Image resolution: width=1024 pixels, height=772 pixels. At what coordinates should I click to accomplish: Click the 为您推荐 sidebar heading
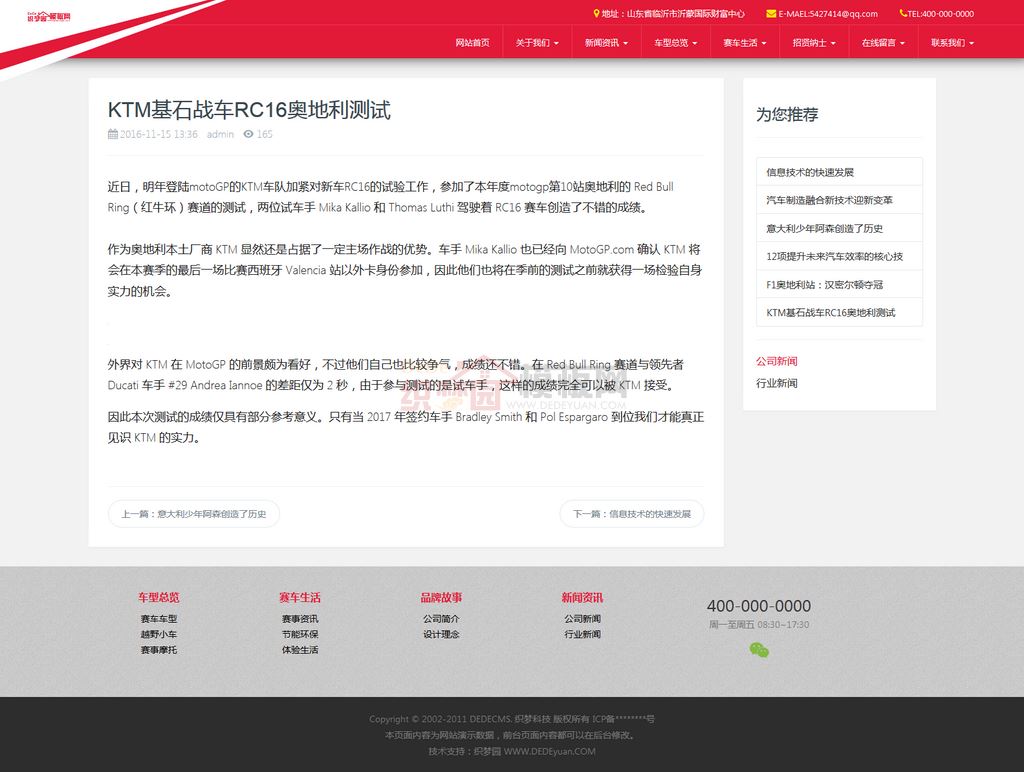coord(787,114)
